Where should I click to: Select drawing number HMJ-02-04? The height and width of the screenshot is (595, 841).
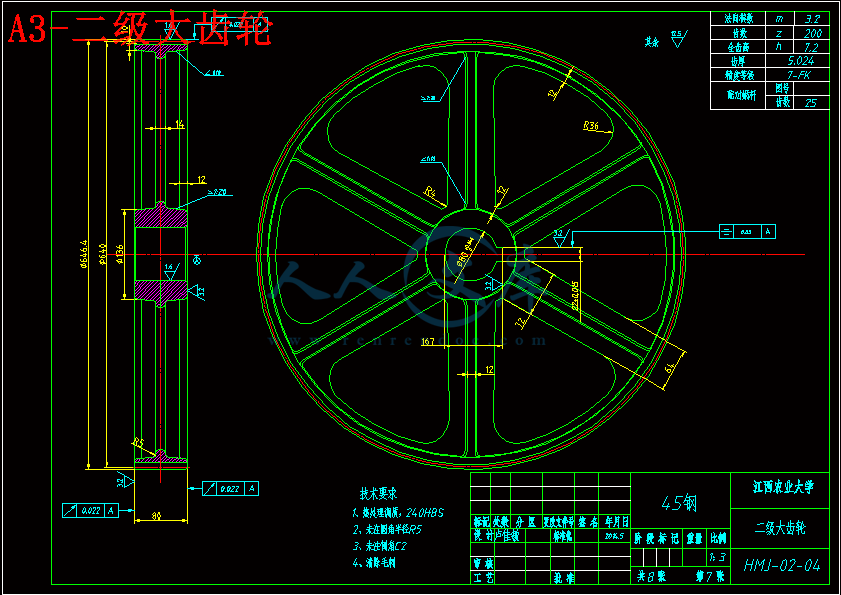782,566
